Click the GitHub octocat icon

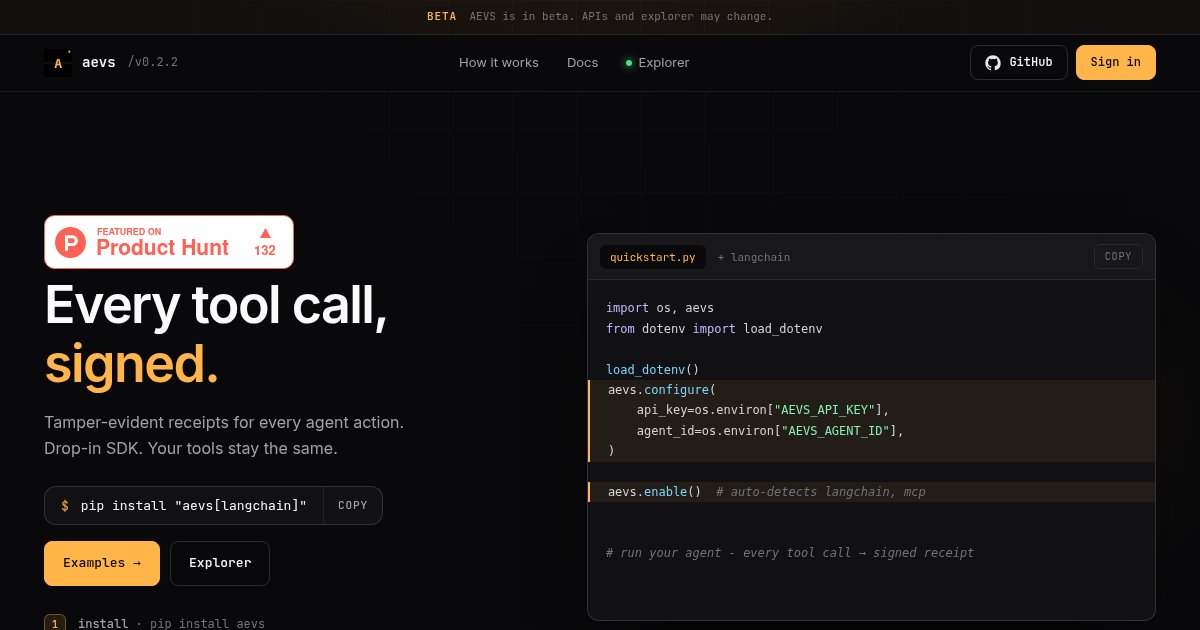(x=993, y=62)
